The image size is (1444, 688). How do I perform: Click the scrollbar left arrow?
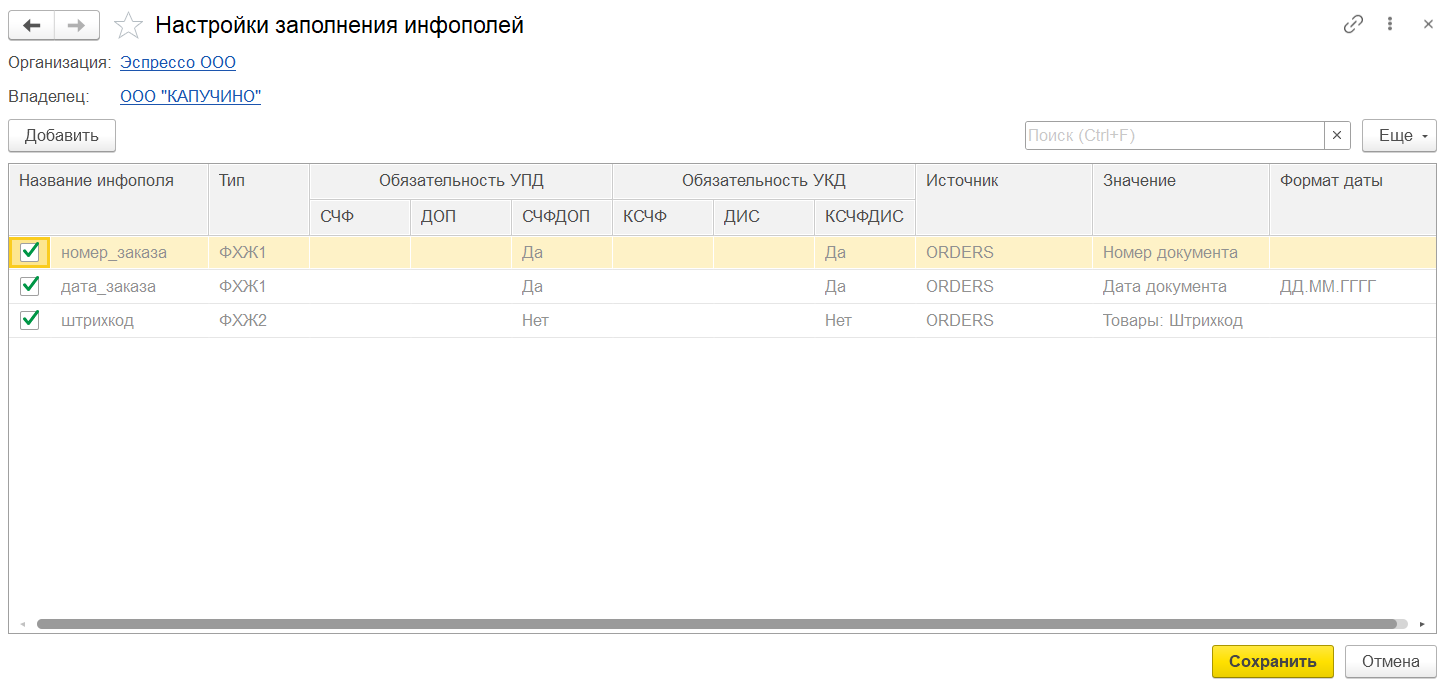tap(23, 623)
